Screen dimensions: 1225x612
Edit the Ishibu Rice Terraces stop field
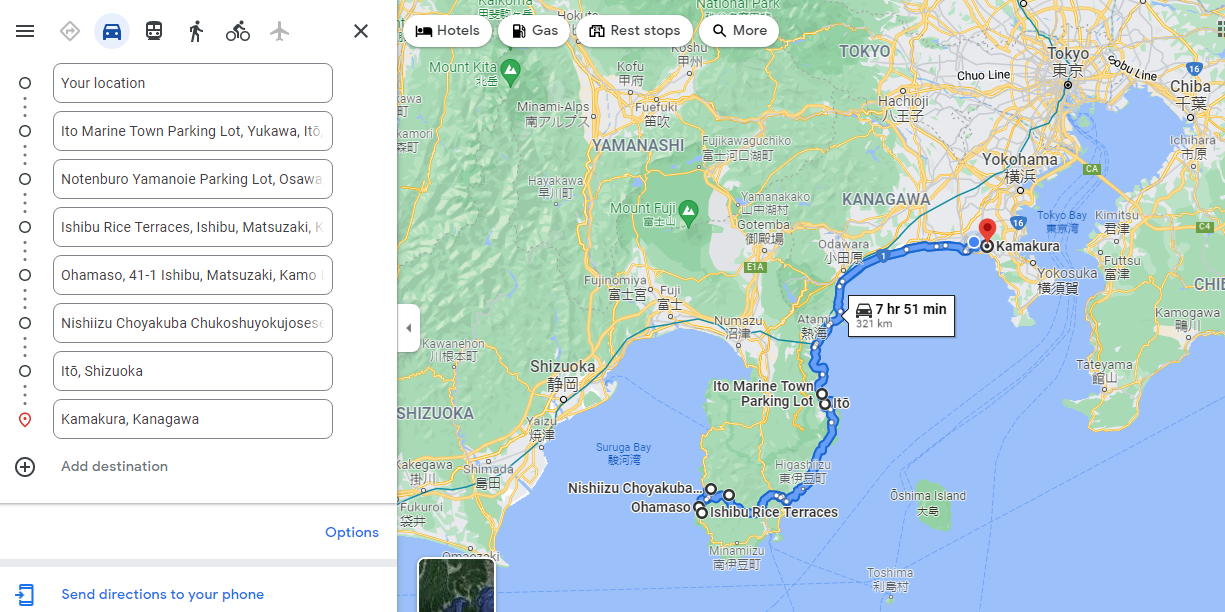click(x=193, y=227)
